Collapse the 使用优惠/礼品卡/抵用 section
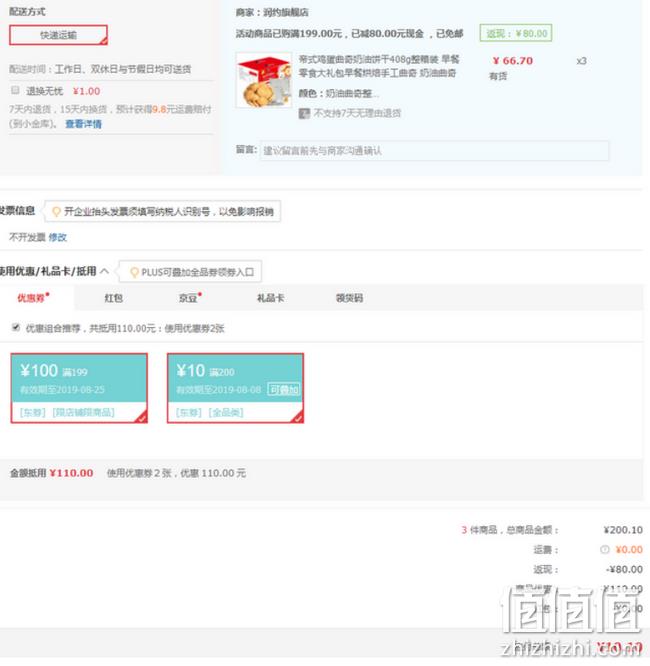Image resolution: width=650 pixels, height=666 pixels. pos(105,271)
